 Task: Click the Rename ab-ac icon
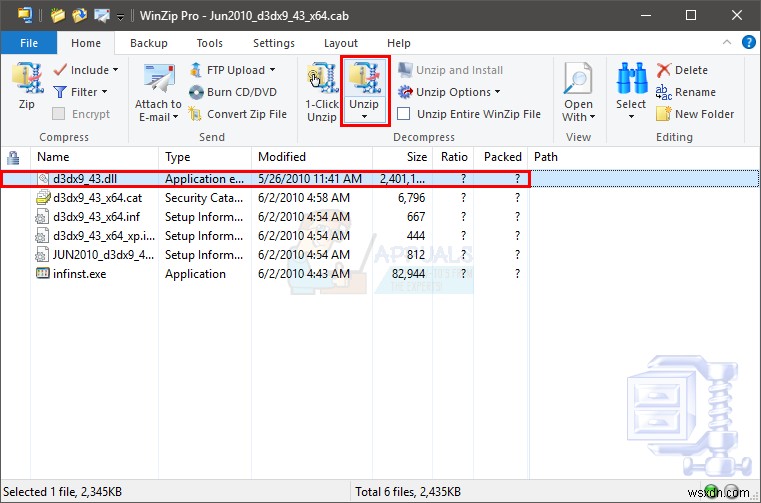pos(663,92)
